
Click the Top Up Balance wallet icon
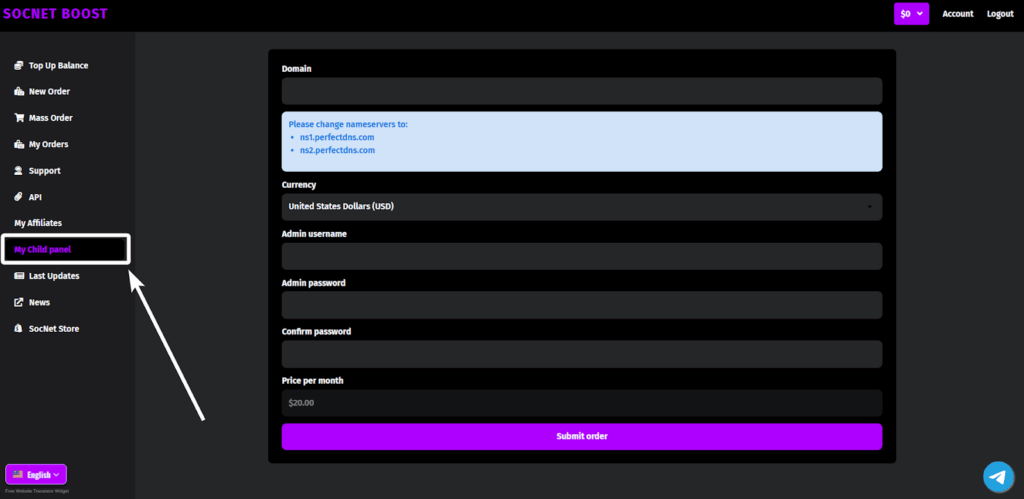19,66
